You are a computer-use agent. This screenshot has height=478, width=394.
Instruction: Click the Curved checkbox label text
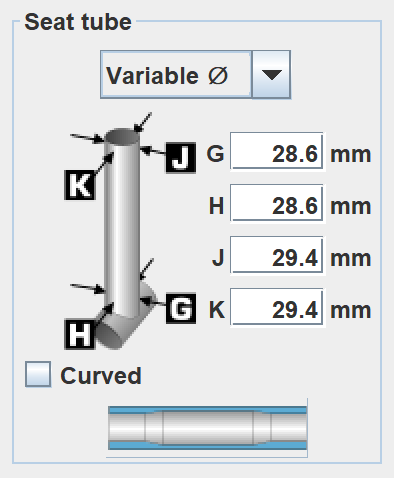click(x=101, y=376)
